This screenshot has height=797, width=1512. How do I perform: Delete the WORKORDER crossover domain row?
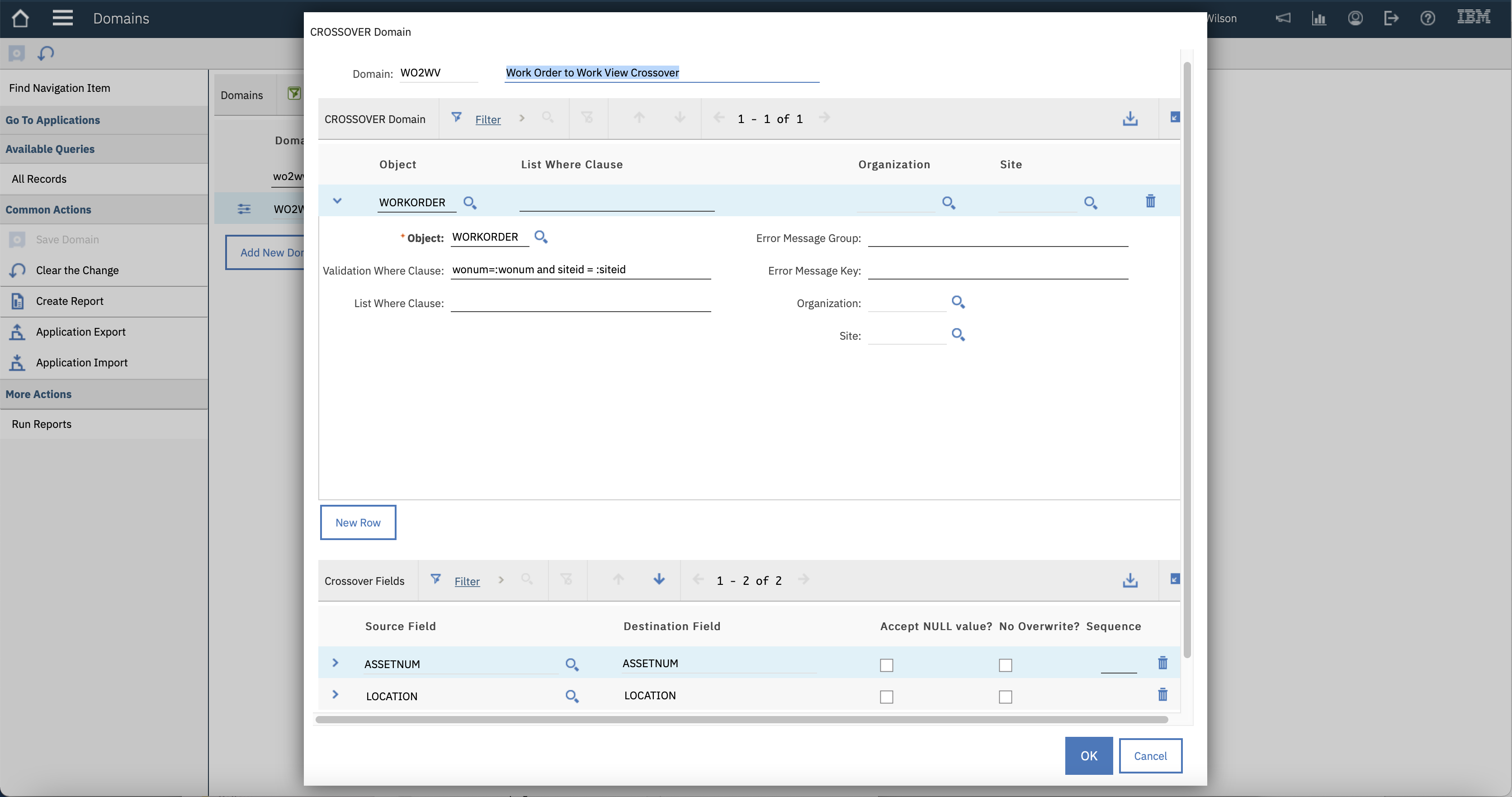coord(1150,201)
